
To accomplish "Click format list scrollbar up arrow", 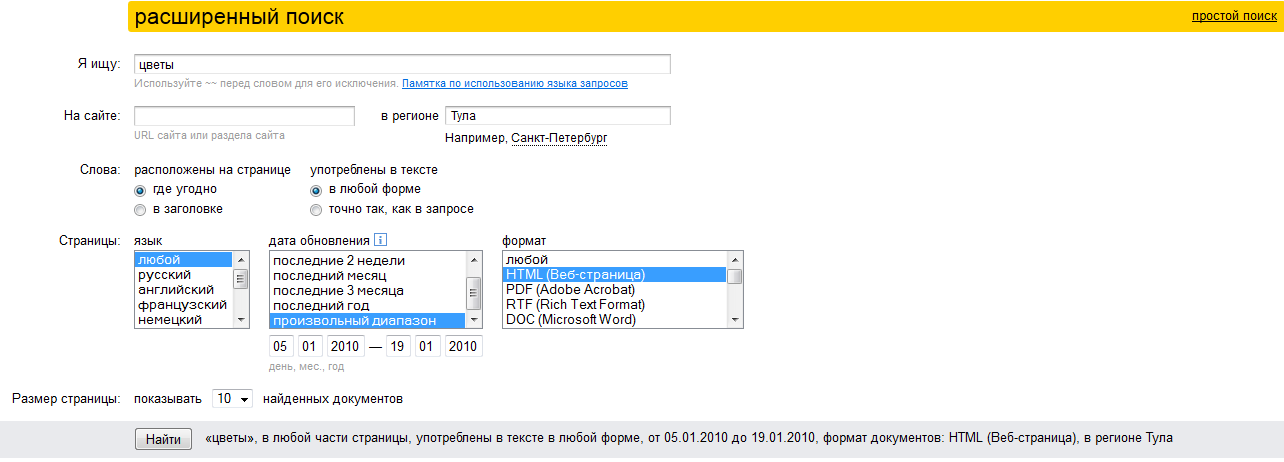I will 735,258.
